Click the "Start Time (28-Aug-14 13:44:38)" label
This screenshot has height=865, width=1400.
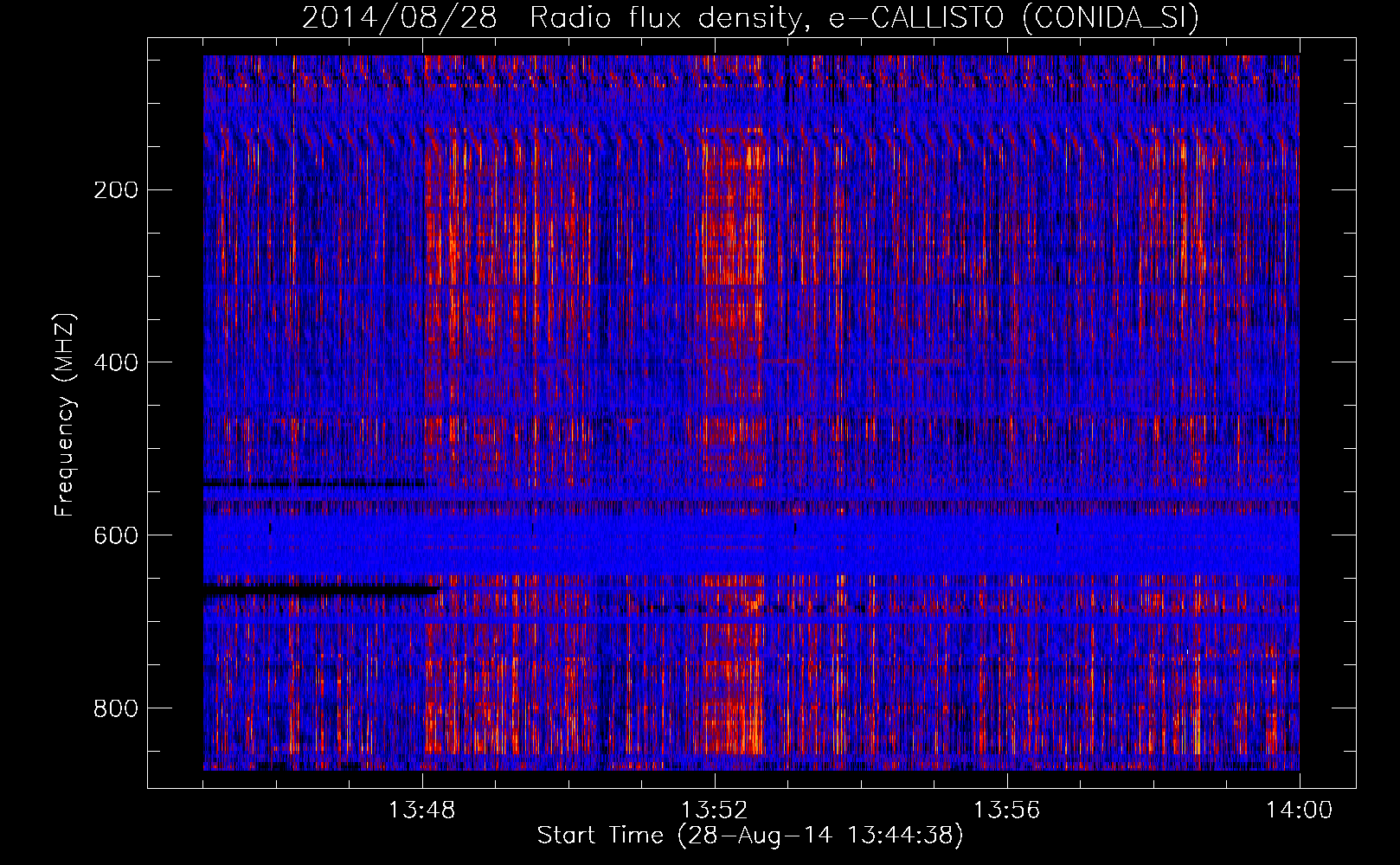point(750,836)
